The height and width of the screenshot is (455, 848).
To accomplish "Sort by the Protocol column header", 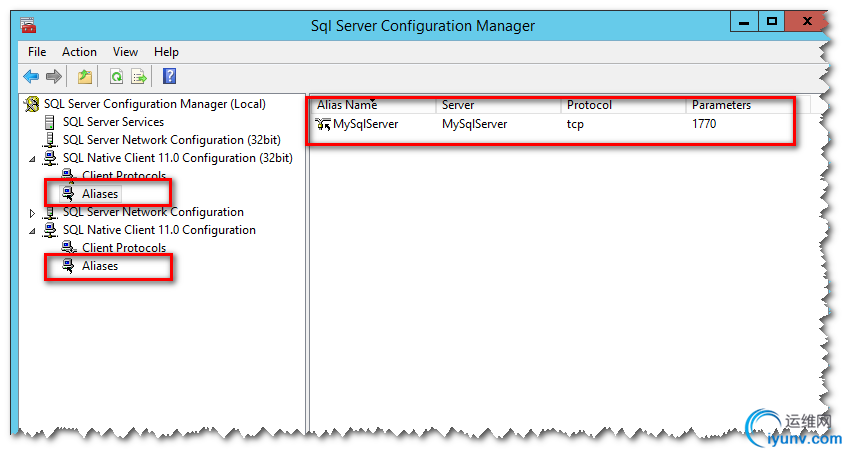I will (x=624, y=105).
